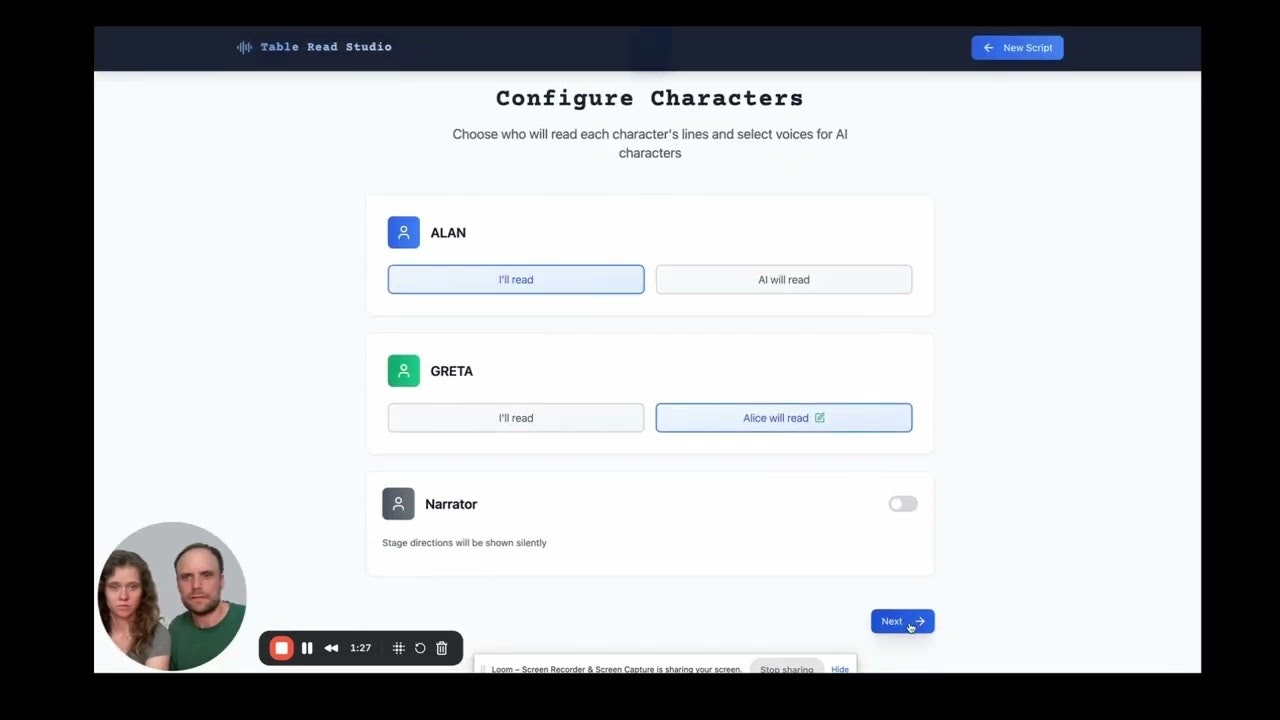The image size is (1280, 720).
Task: Pause the Loom recording
Action: (307, 648)
